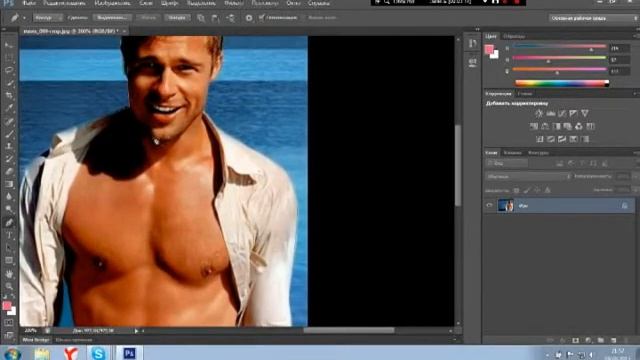Toggle type layers filter in Layers panel

582,164
